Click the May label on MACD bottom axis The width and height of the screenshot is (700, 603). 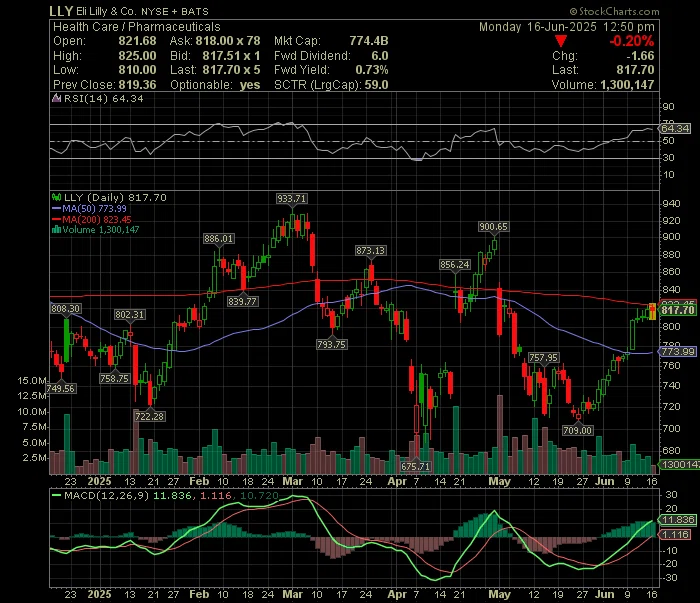500,595
